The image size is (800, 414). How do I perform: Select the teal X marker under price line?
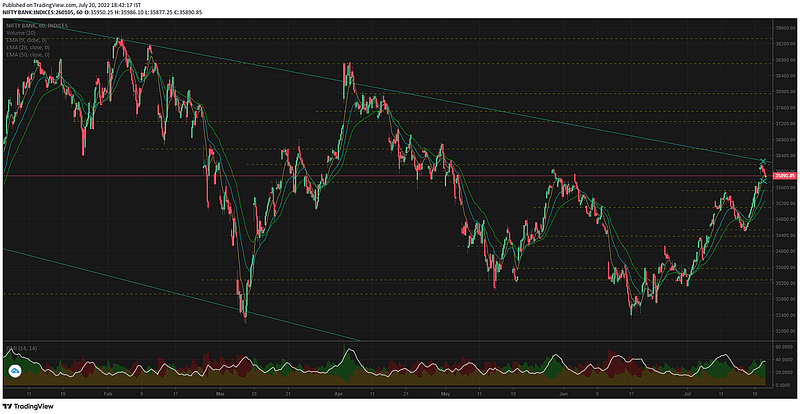click(764, 181)
